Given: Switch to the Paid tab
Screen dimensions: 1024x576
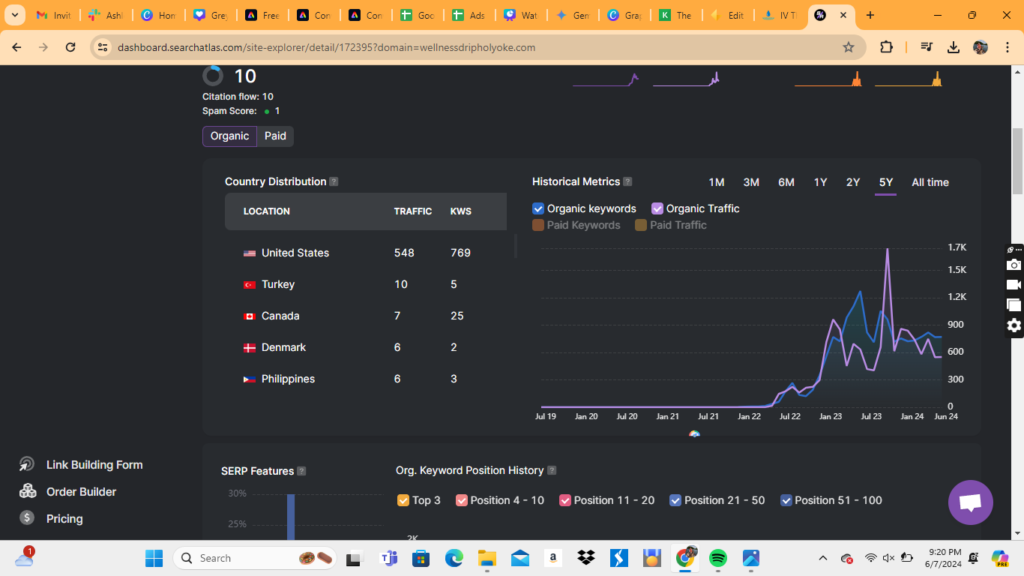Looking at the screenshot, I should [275, 136].
